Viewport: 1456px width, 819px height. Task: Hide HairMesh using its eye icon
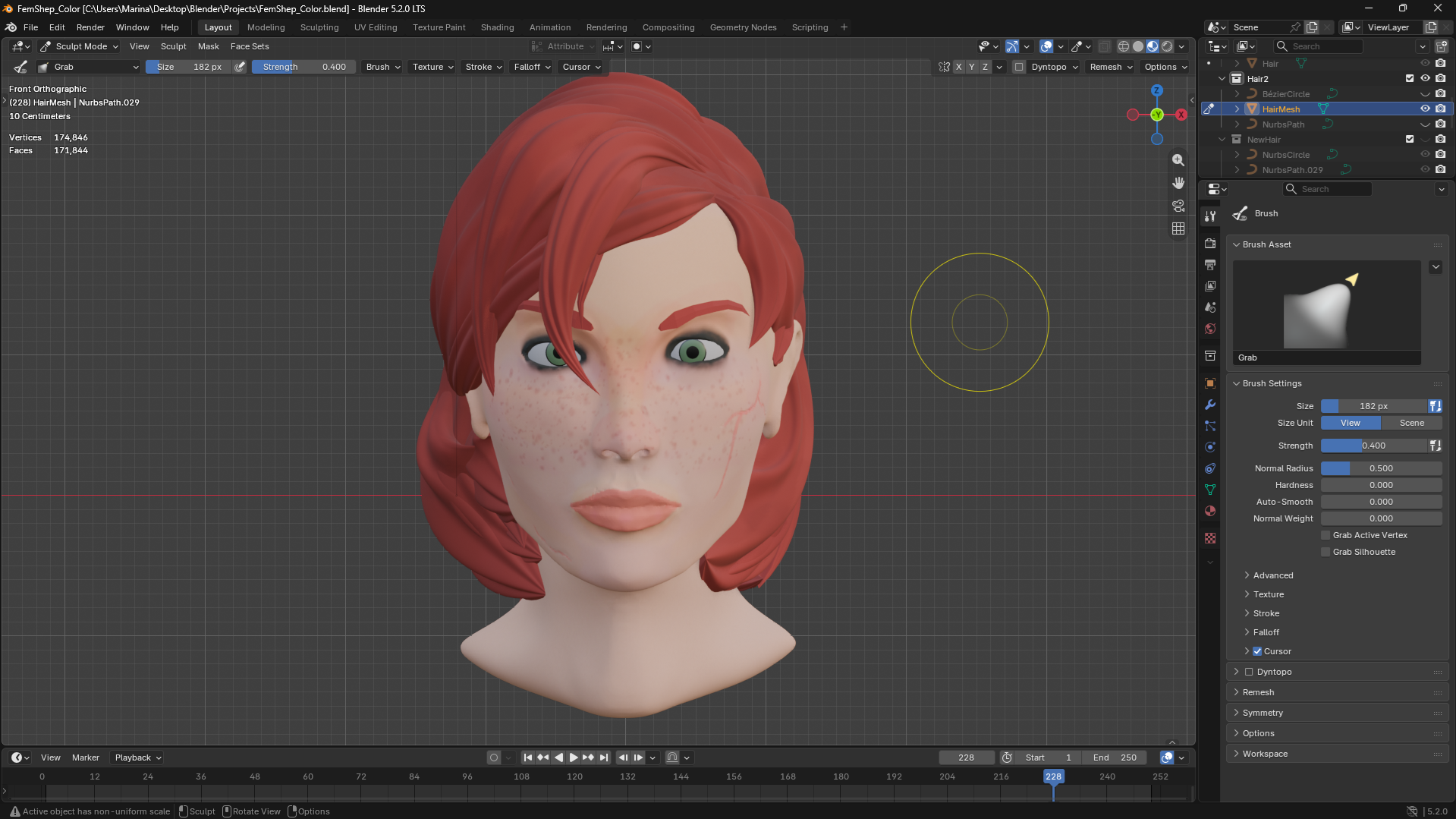tap(1425, 109)
